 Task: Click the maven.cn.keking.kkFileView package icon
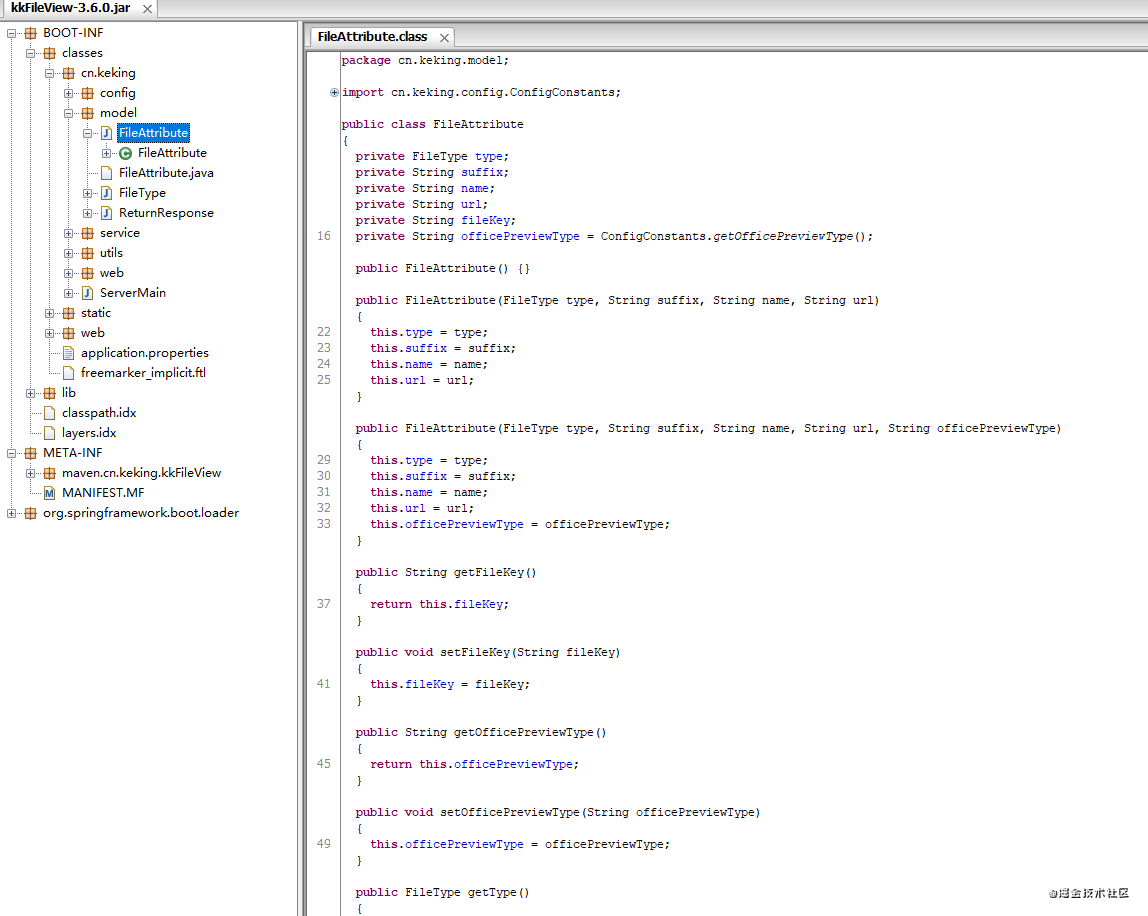[50, 473]
